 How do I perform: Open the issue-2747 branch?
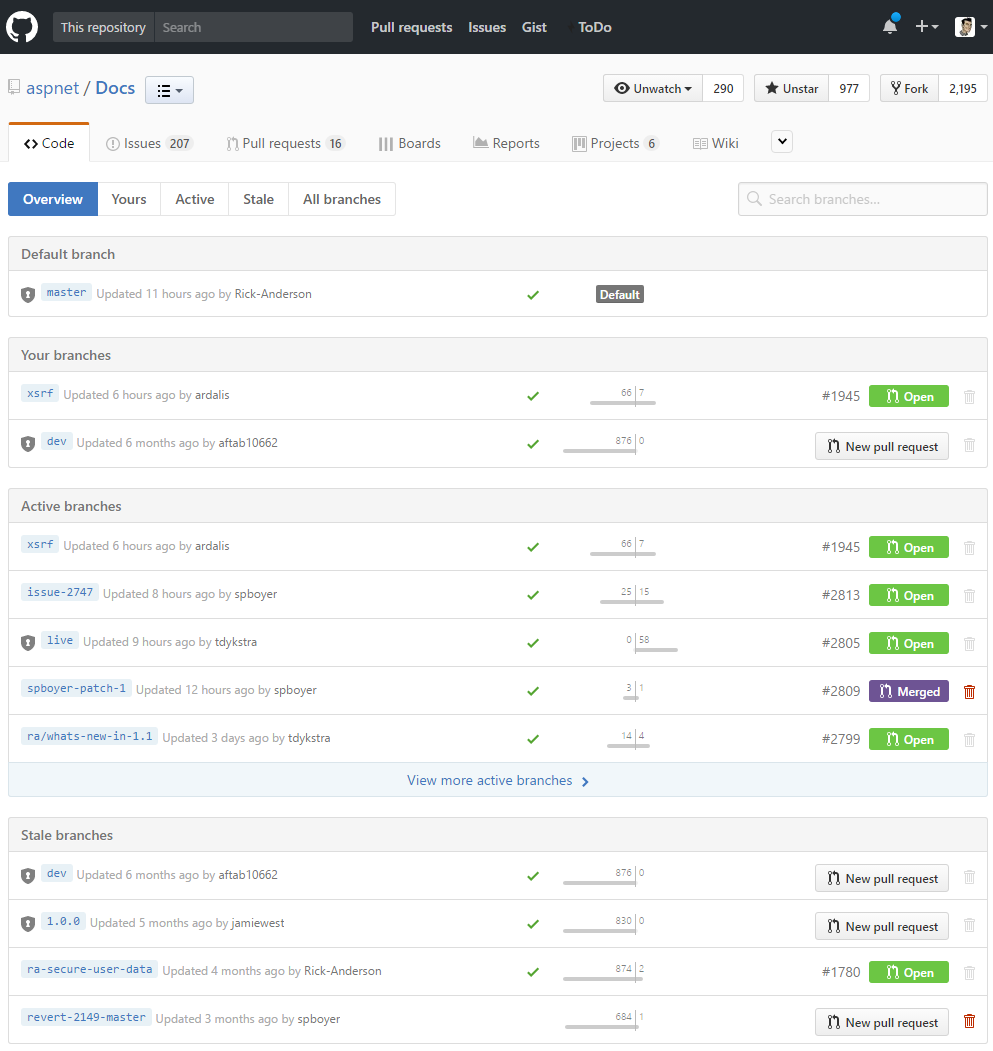[60, 593]
